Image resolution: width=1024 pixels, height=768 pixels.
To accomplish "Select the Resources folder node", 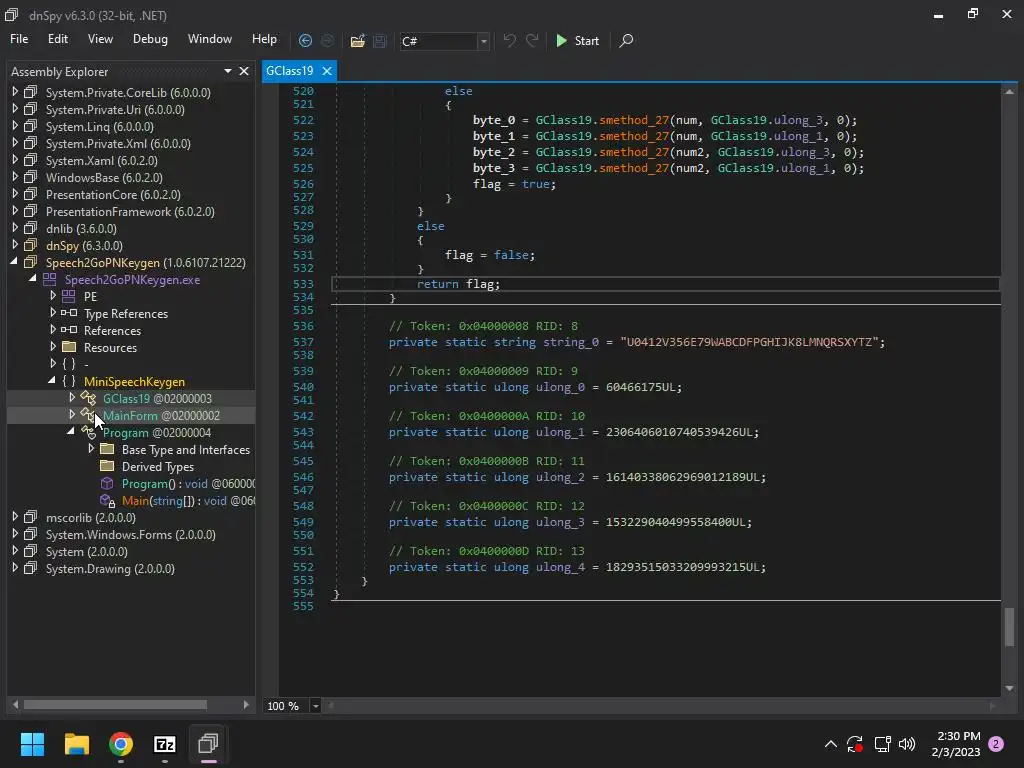I will [110, 347].
